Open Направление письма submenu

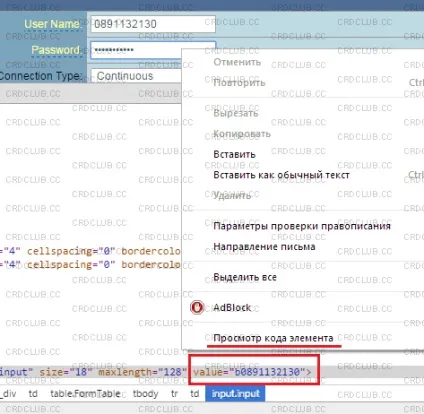(x=264, y=247)
